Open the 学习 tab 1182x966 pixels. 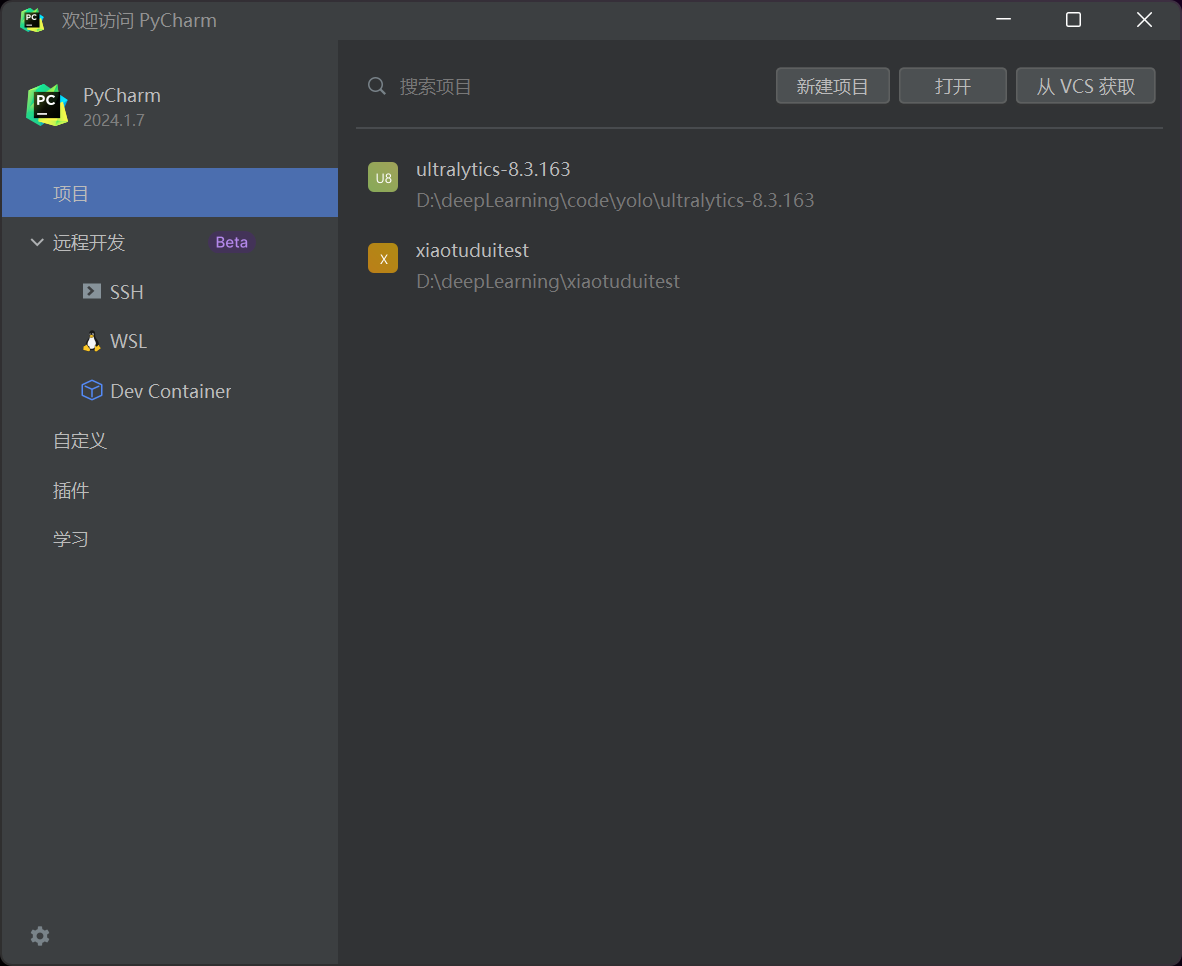click(x=71, y=539)
